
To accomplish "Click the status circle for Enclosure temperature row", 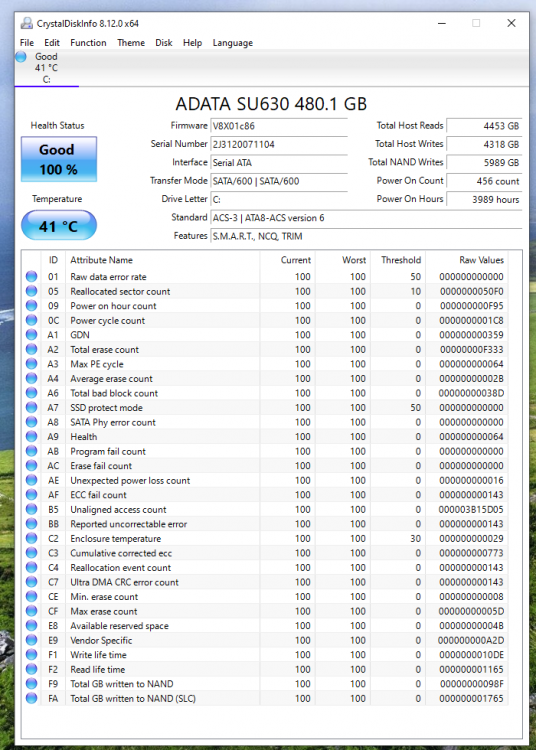I will (32, 538).
